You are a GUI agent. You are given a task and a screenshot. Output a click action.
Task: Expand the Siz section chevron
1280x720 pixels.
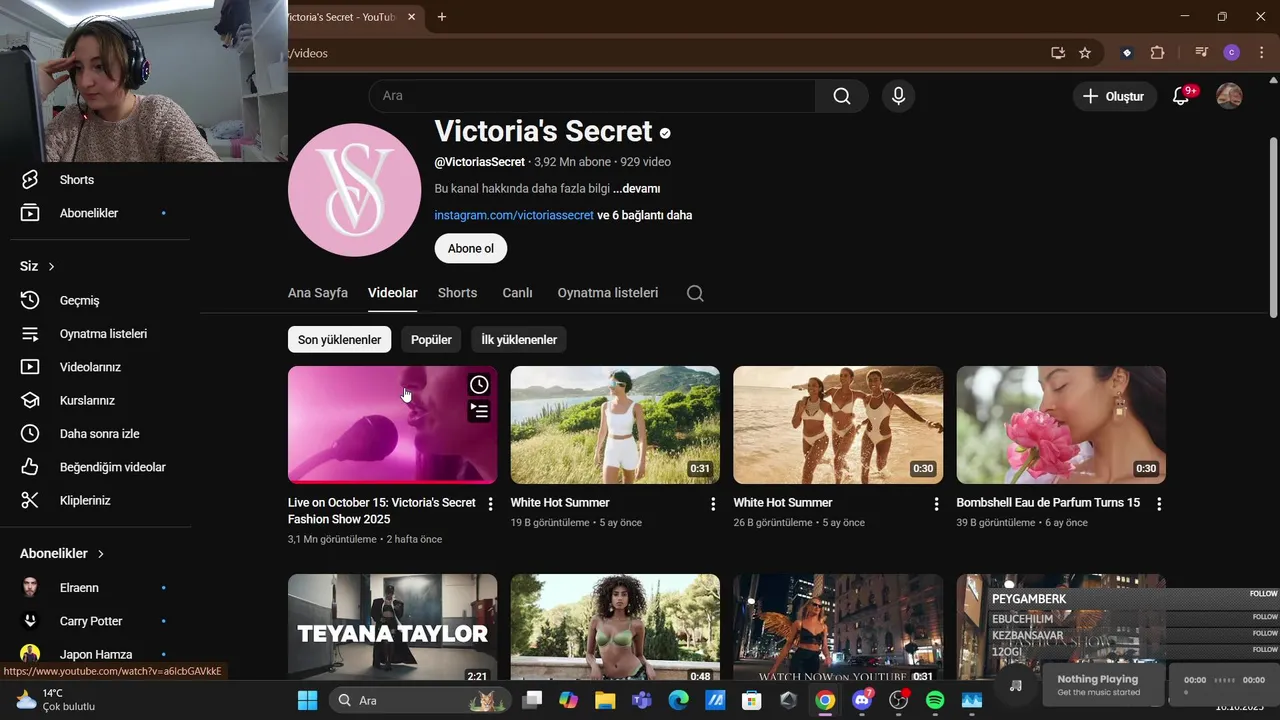tap(51, 266)
